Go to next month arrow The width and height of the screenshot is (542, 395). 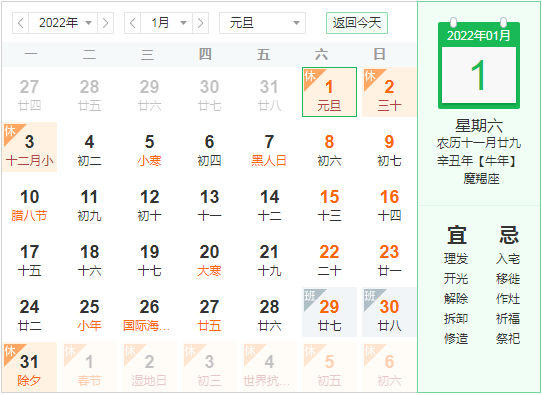coord(200,23)
